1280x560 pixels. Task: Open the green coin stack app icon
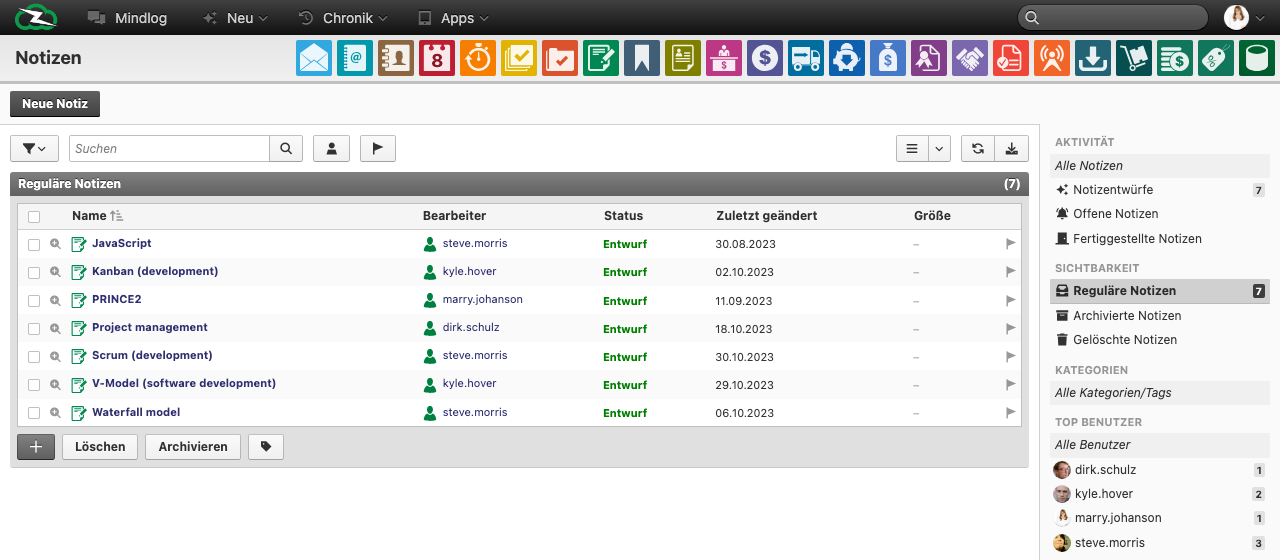tap(1175, 58)
